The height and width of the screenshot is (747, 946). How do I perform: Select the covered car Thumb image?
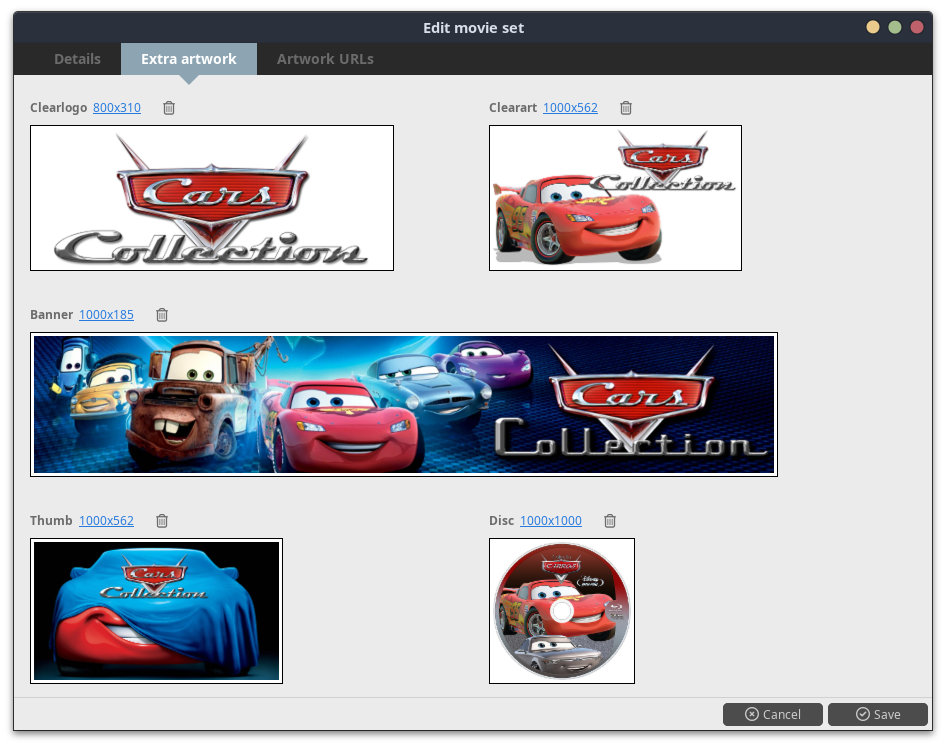(x=156, y=611)
